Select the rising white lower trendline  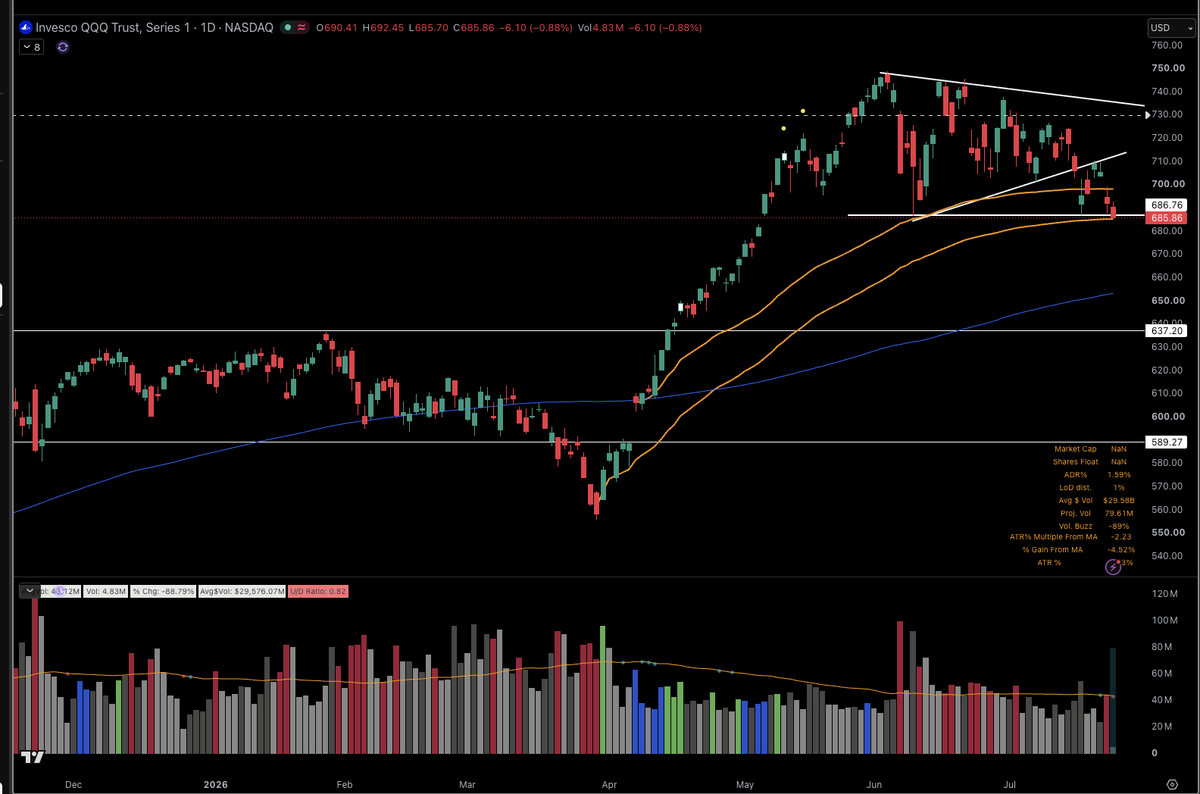coord(1019,186)
